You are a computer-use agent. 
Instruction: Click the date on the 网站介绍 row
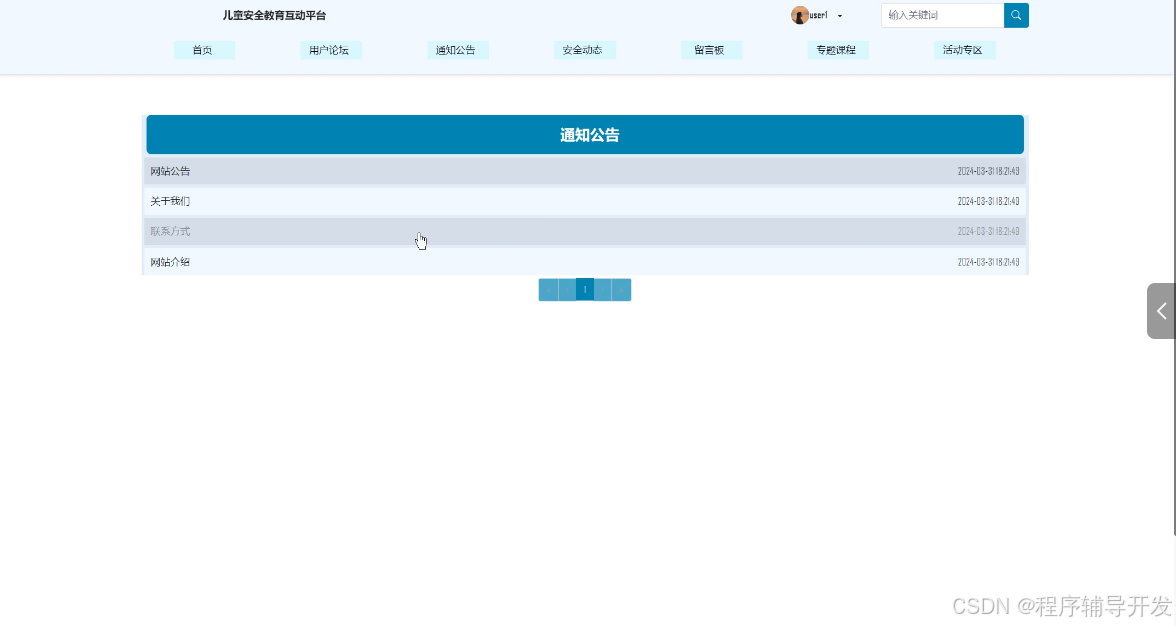(x=988, y=262)
